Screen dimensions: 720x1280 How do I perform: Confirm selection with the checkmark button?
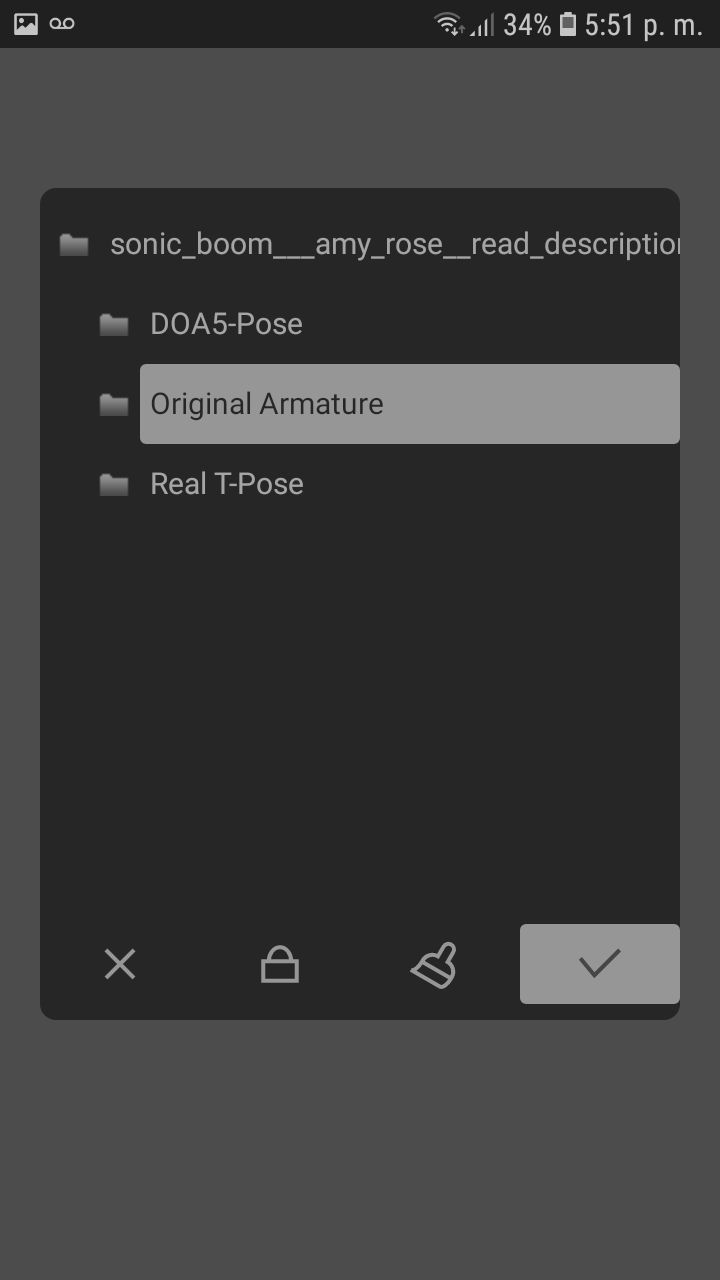[600, 964]
